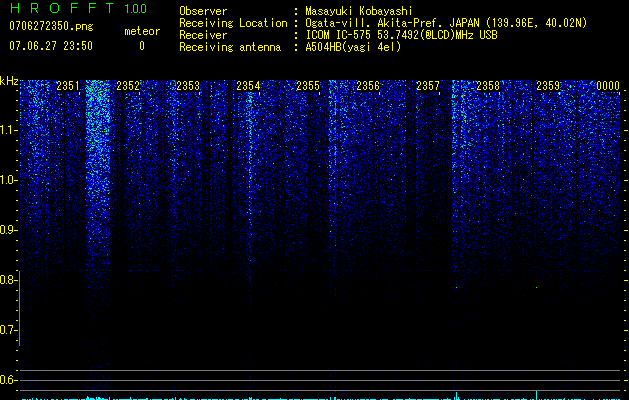Click the 0000 time marker
The image size is (629, 400).
coord(608,86)
